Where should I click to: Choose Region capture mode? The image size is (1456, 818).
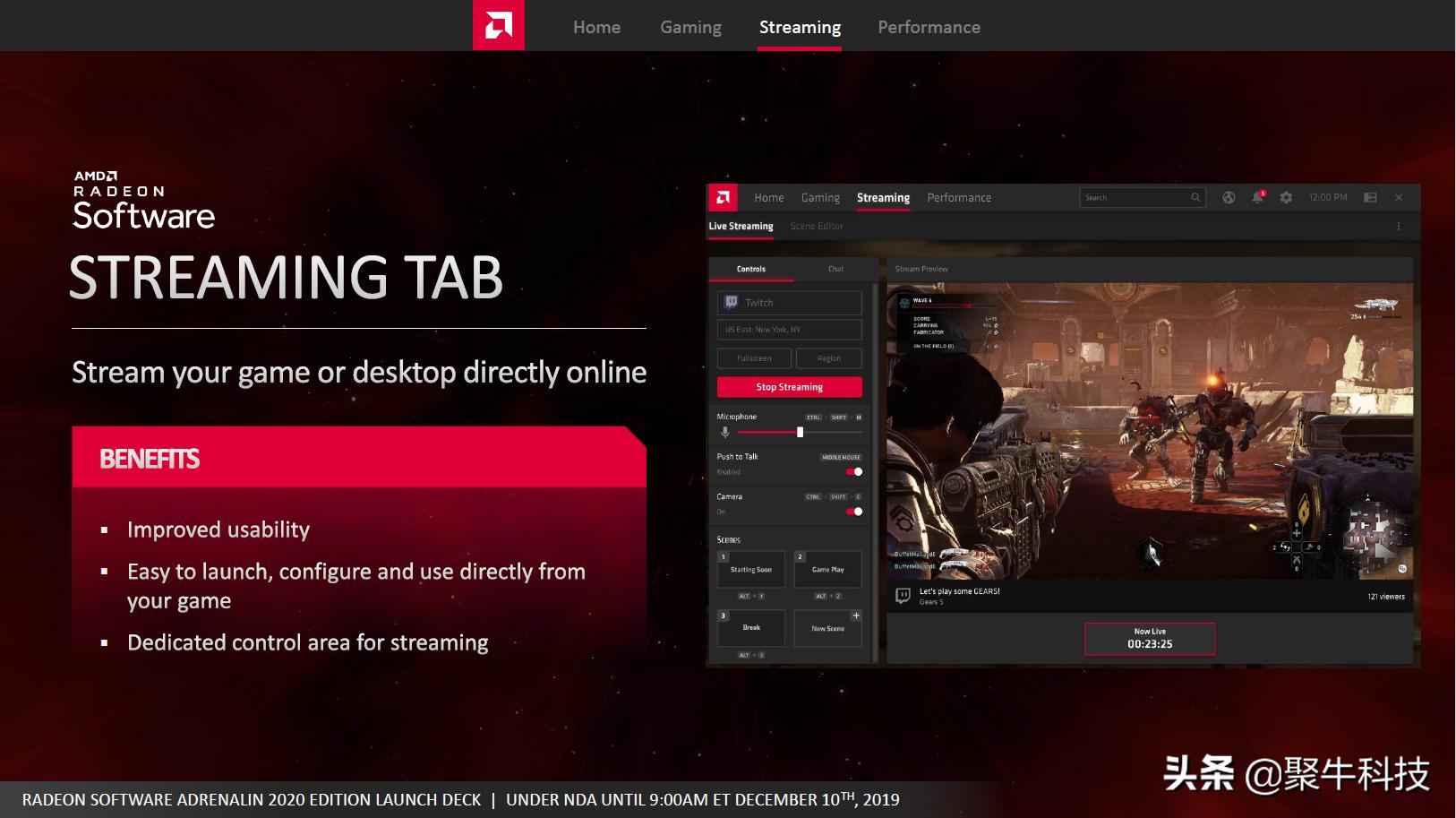(x=828, y=358)
